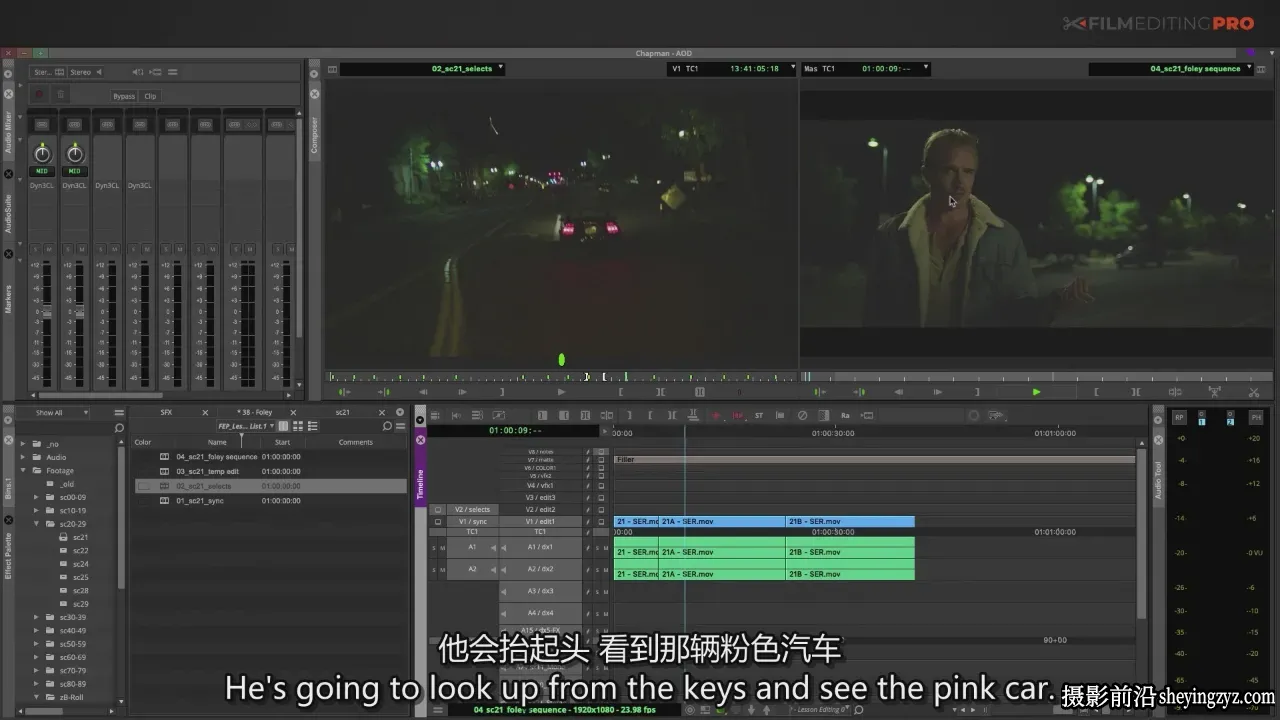Switch to the SFX bin tab
The image size is (1280, 720).
[166, 412]
